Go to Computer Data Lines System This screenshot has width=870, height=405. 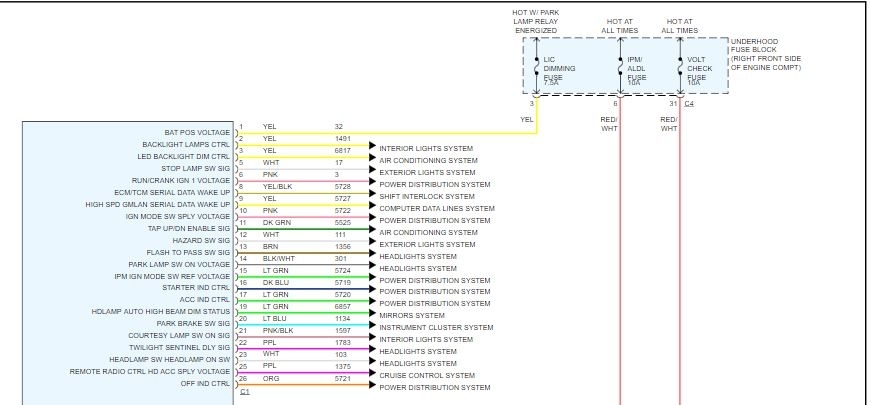[x=437, y=209]
